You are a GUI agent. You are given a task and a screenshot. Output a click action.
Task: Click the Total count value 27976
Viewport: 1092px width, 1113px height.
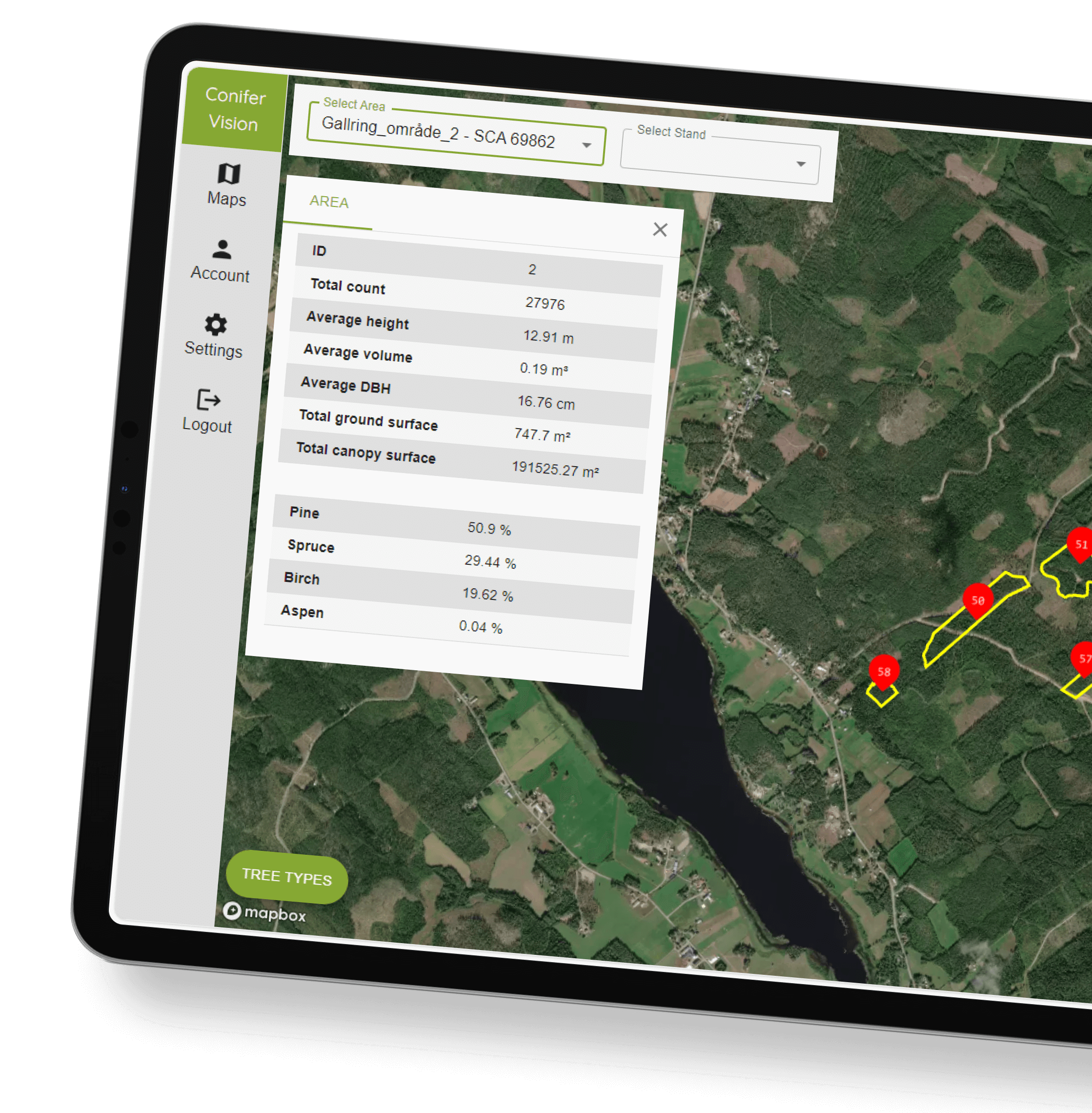(x=545, y=304)
